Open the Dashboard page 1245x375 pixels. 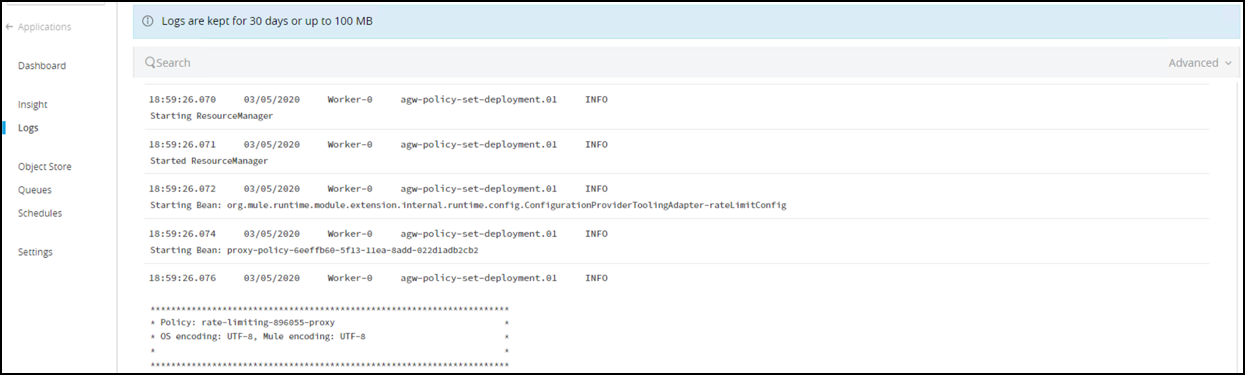click(42, 66)
